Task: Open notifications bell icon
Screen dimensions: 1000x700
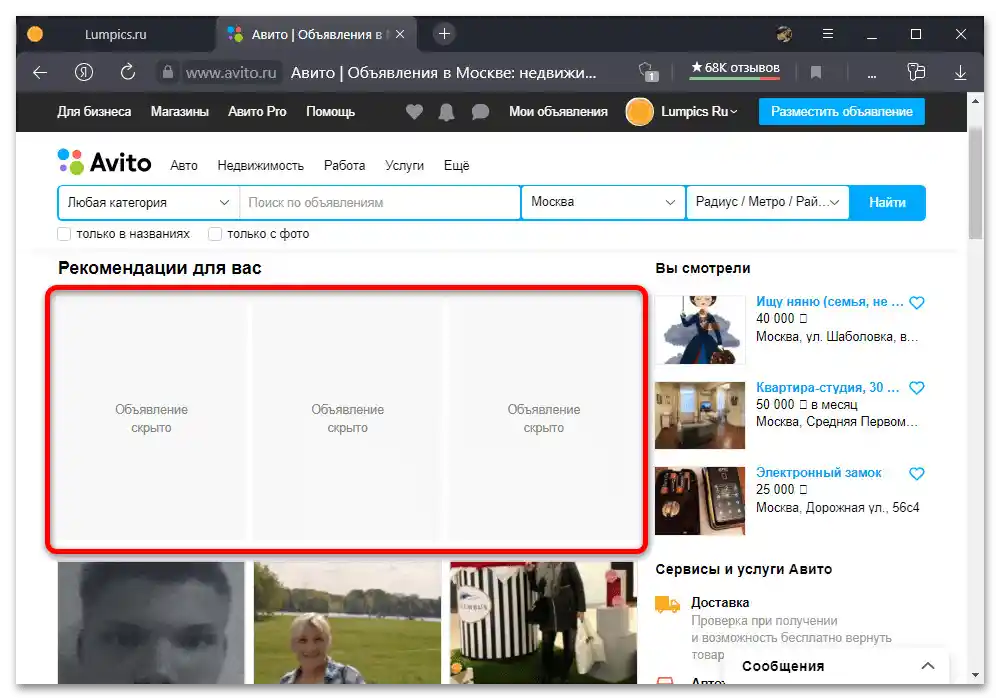Action: point(446,112)
